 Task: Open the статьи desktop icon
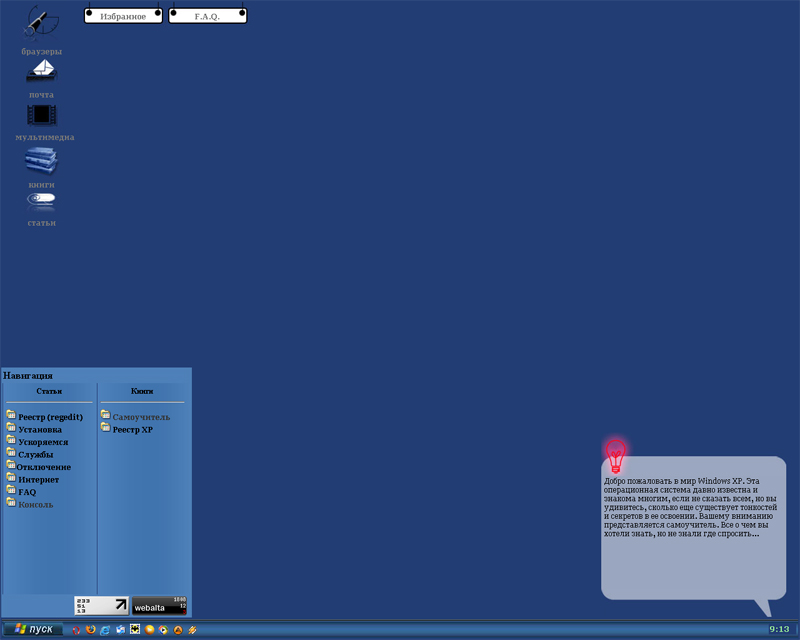[x=41, y=201]
